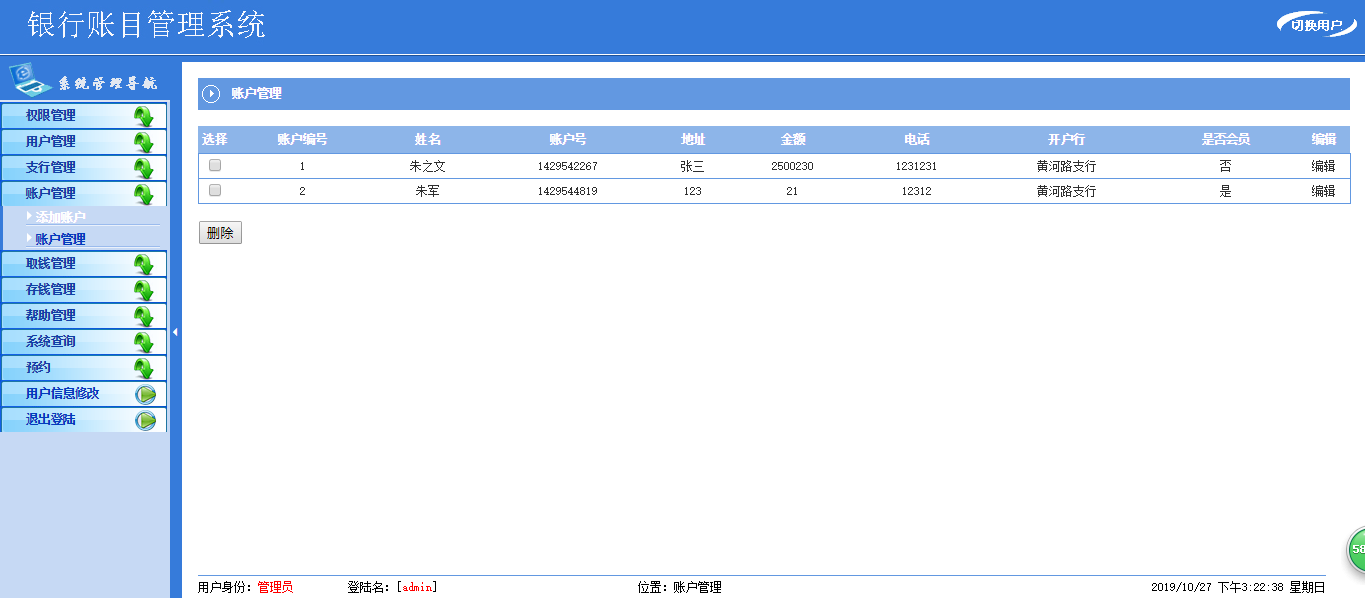This screenshot has width=1365, height=598.
Task: Click 编辑 link for 朱之文 row
Action: (x=1323, y=167)
